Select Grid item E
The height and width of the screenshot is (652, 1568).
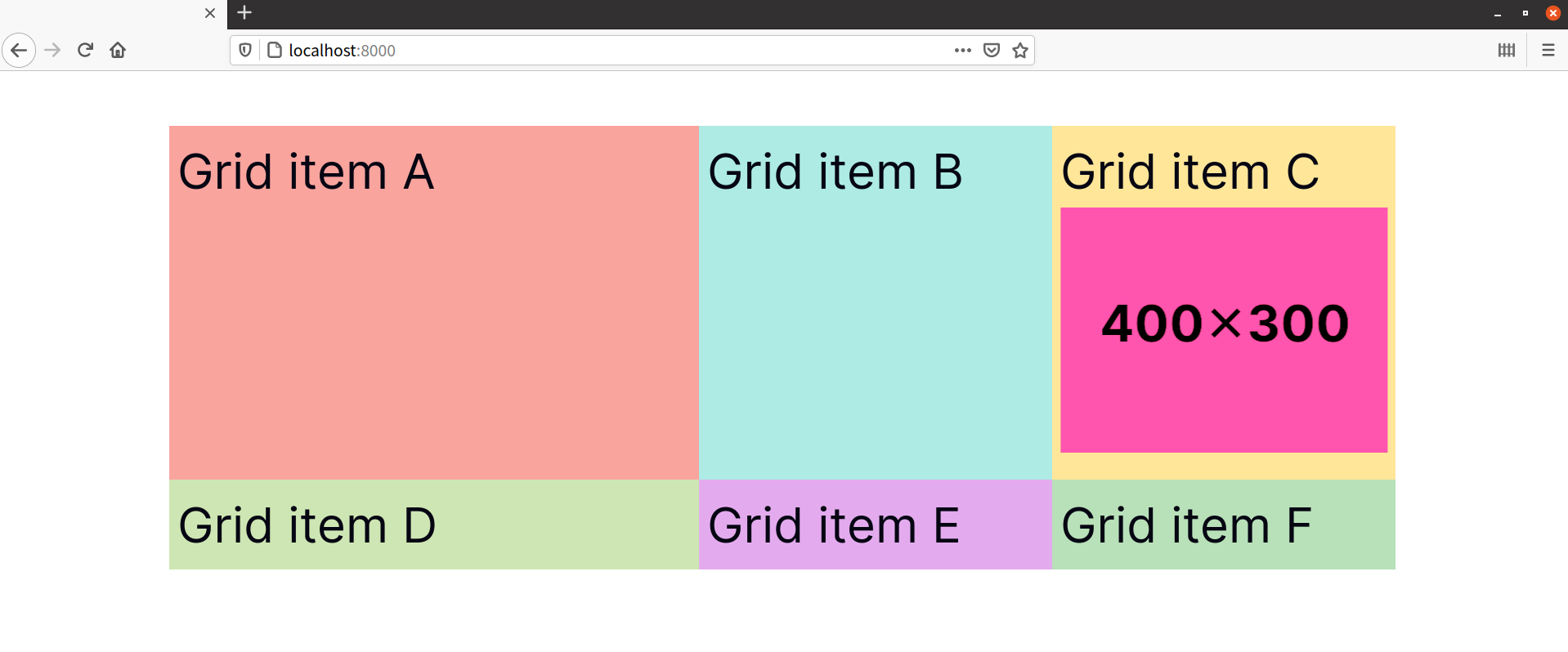point(875,524)
